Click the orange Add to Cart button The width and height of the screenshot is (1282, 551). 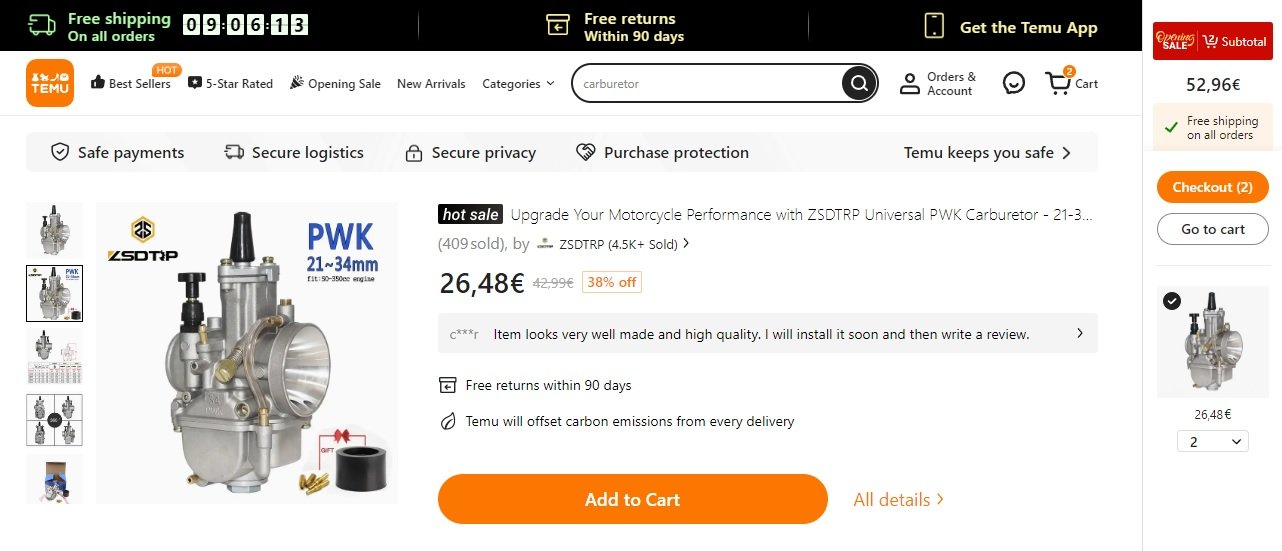[x=632, y=499]
